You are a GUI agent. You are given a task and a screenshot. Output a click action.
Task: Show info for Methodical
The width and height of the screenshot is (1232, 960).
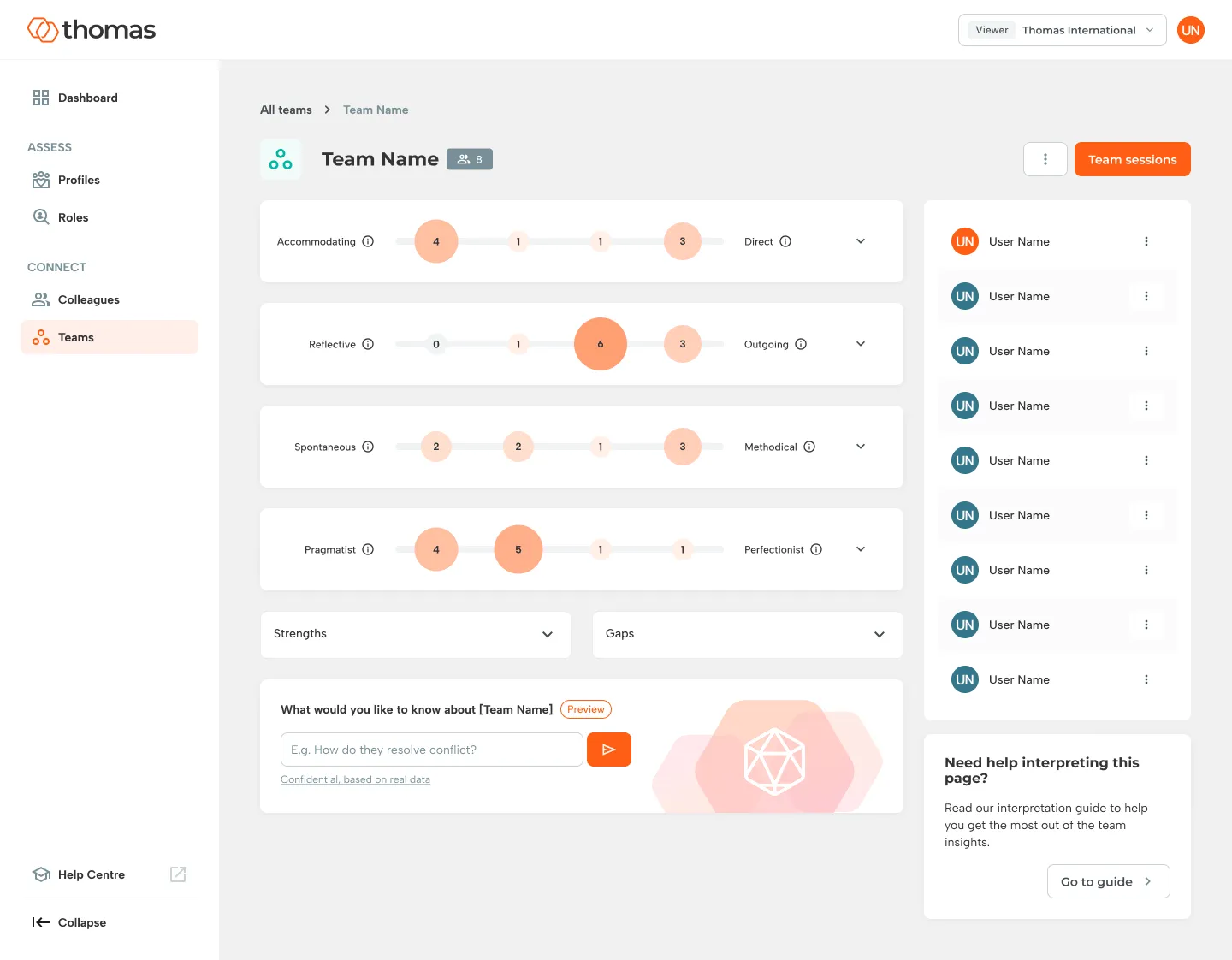pyautogui.click(x=809, y=447)
